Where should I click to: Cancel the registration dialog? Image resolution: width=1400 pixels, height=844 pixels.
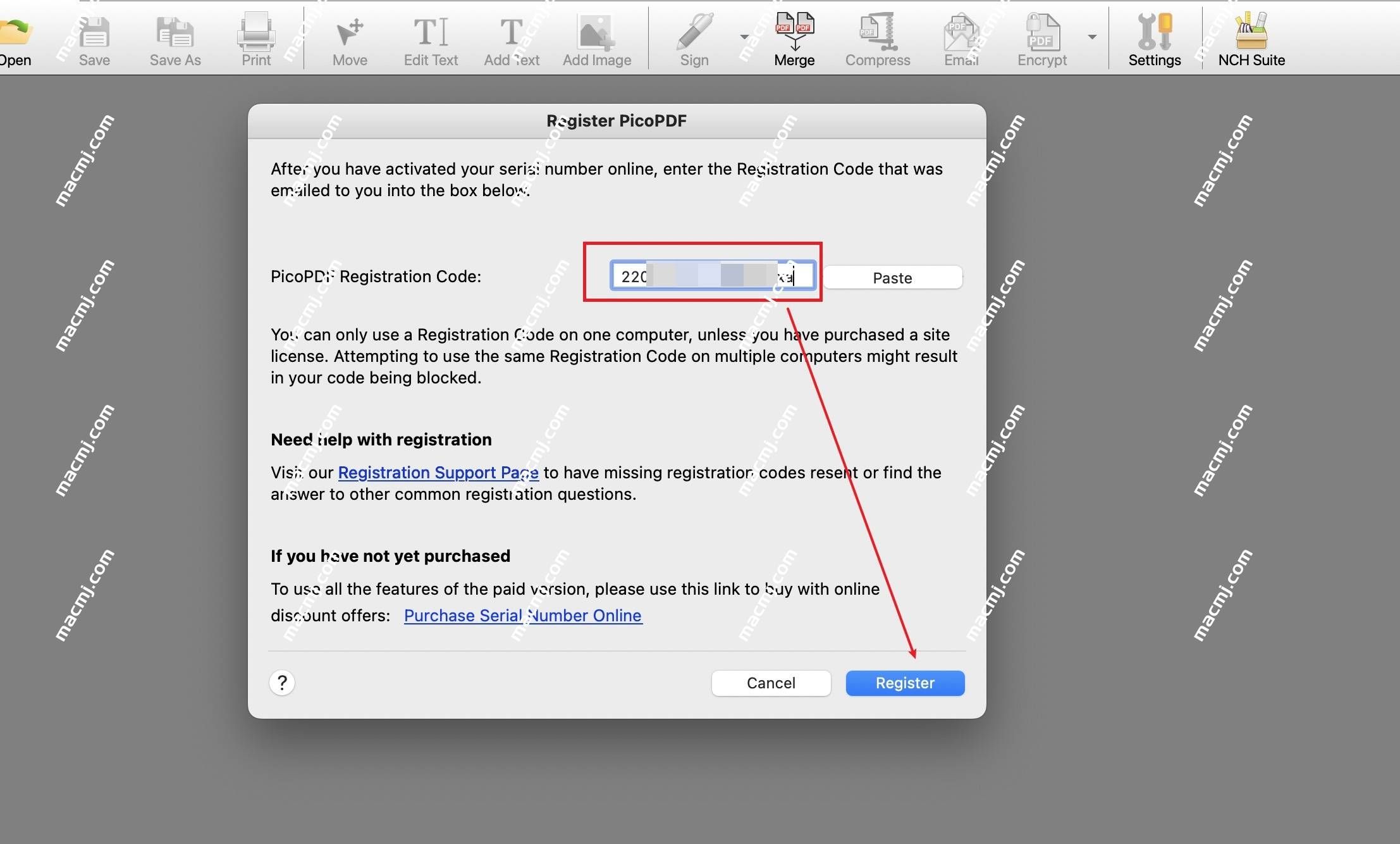771,683
